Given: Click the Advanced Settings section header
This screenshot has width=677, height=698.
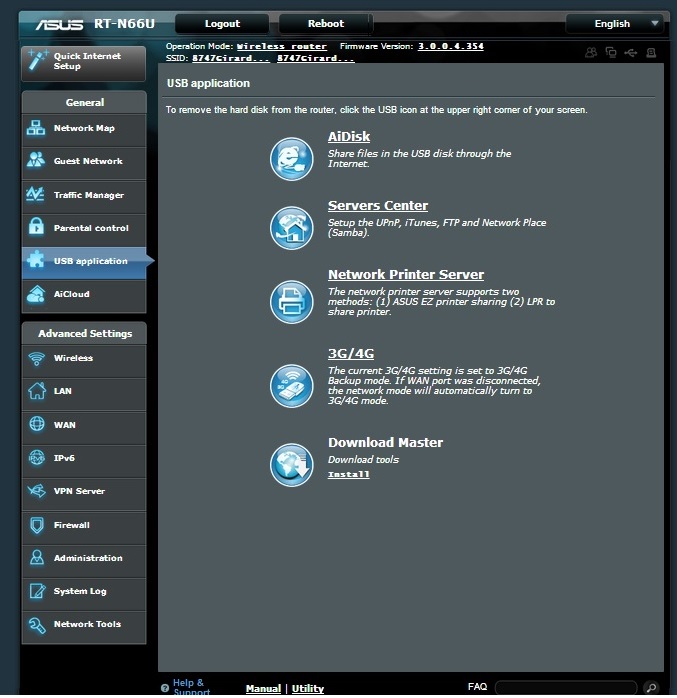Looking at the screenshot, I should pos(85,333).
